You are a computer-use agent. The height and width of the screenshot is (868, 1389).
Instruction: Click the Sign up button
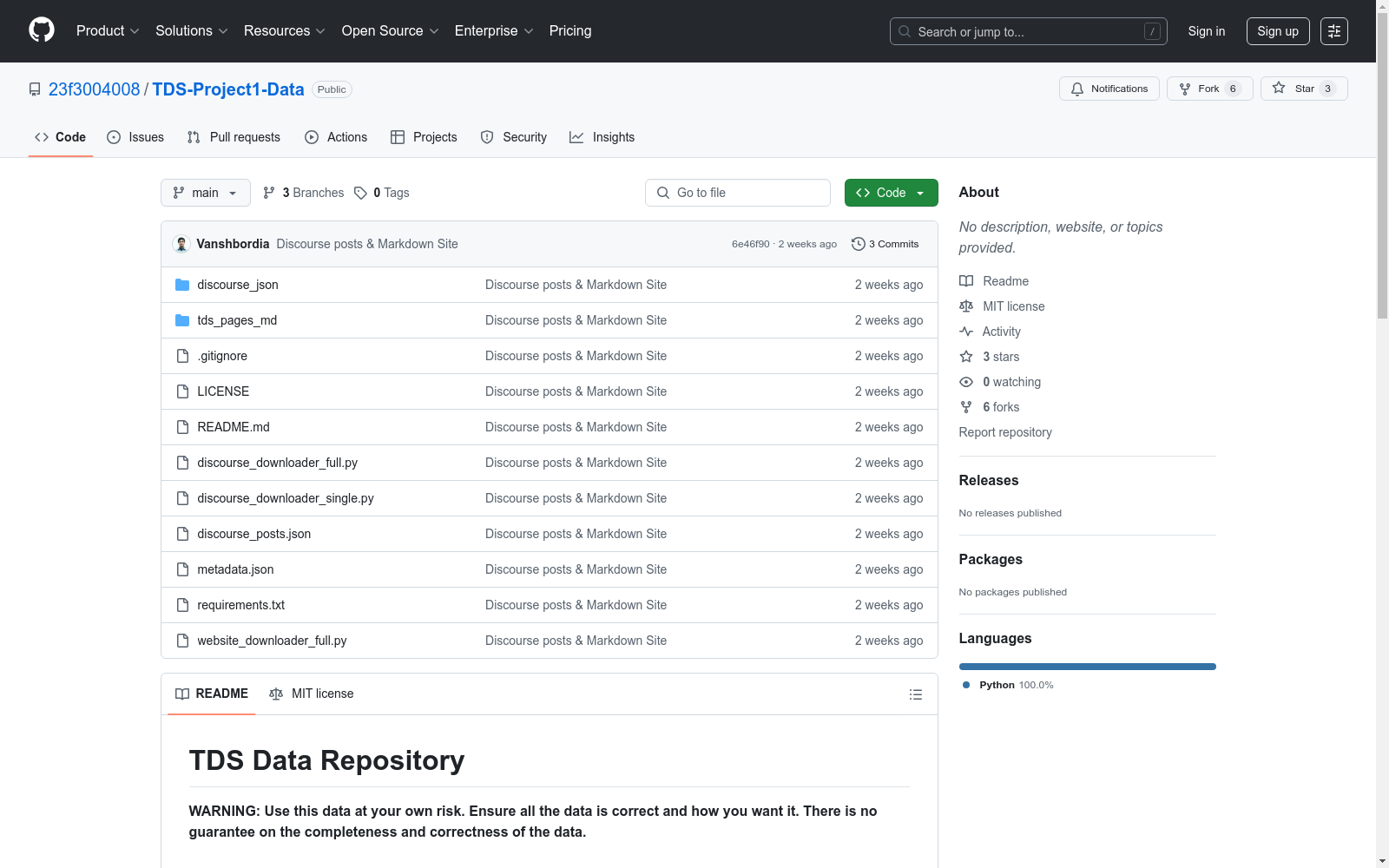(x=1278, y=31)
